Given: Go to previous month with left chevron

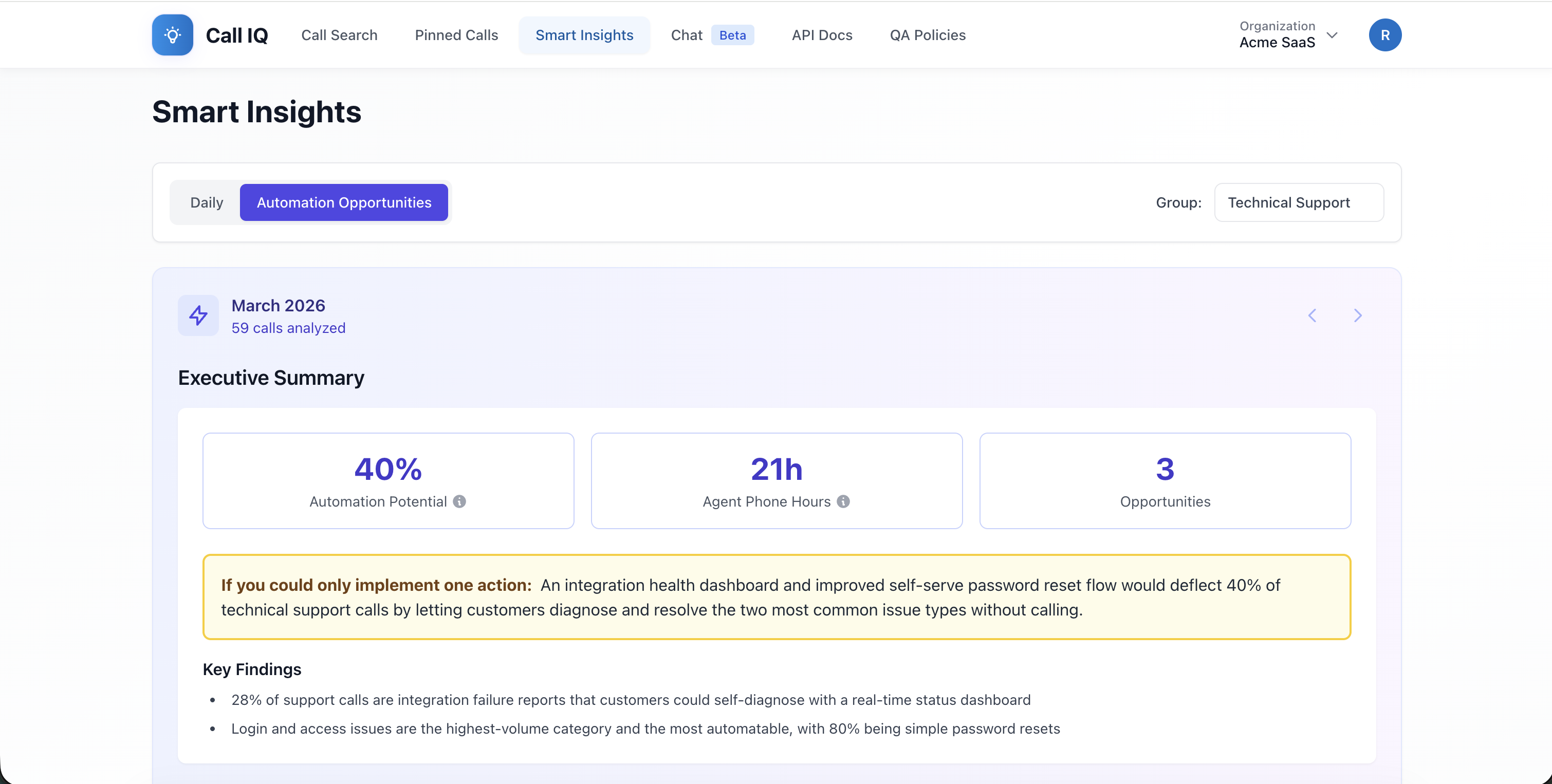Looking at the screenshot, I should pos(1311,315).
